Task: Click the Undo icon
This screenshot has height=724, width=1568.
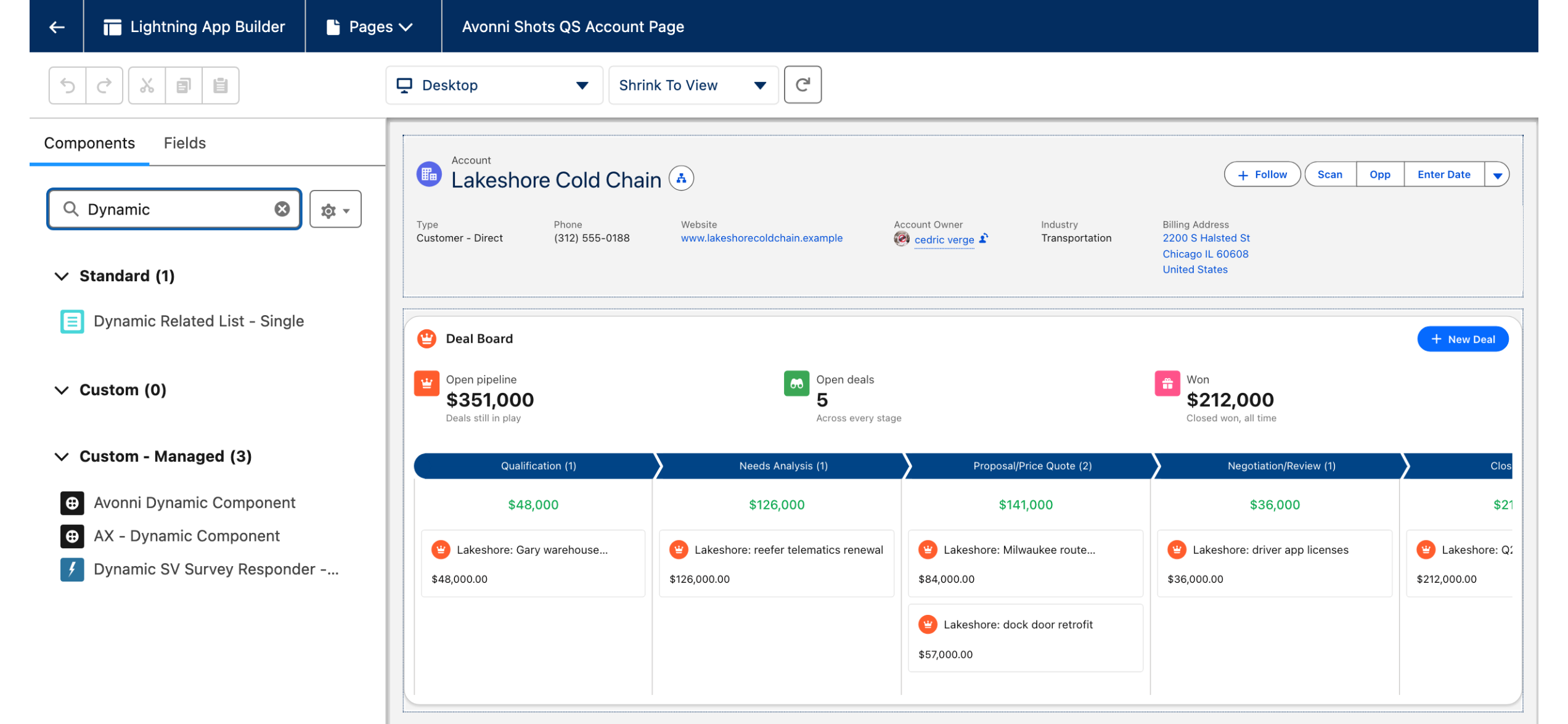Action: tap(68, 85)
